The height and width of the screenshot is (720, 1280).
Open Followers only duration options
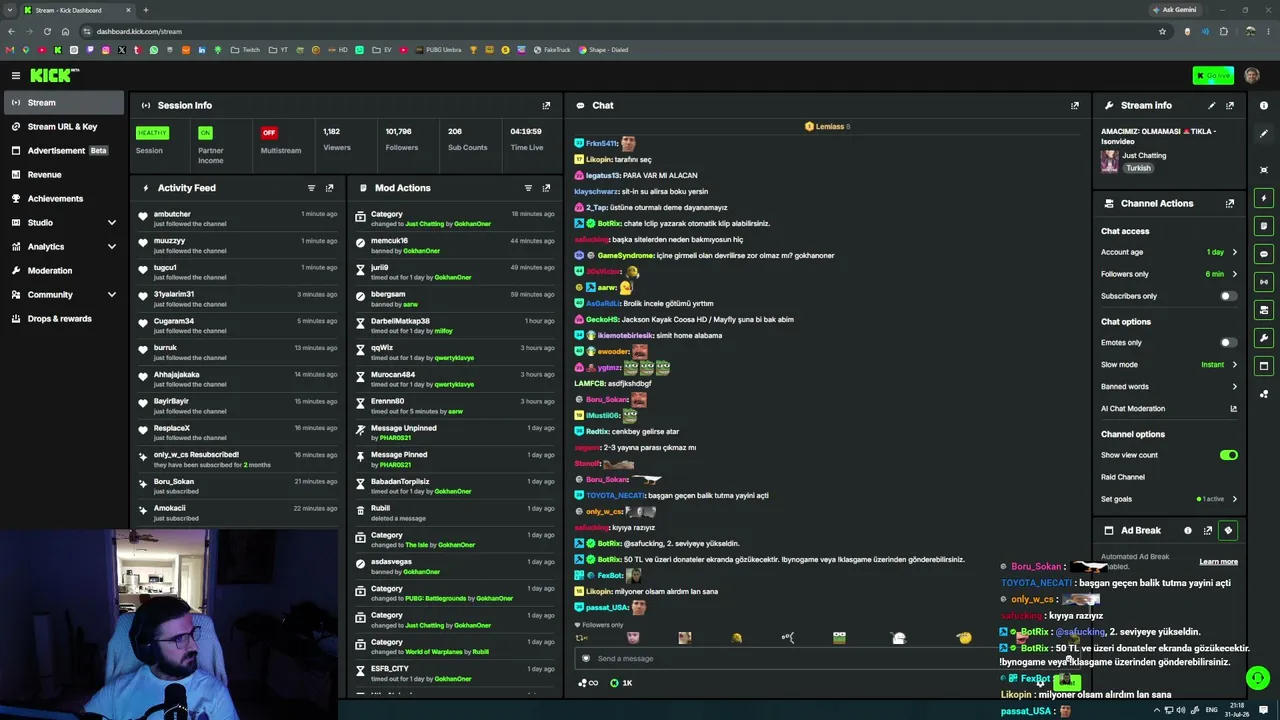pos(1169,274)
